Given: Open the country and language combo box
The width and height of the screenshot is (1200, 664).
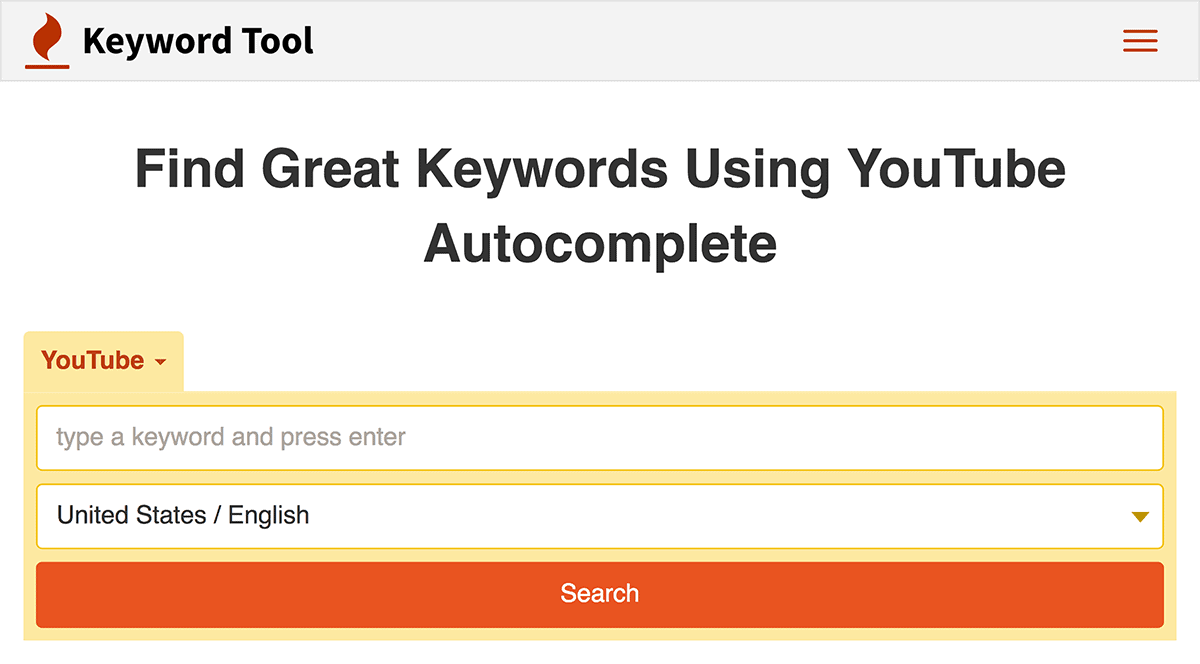Looking at the screenshot, I should [600, 516].
